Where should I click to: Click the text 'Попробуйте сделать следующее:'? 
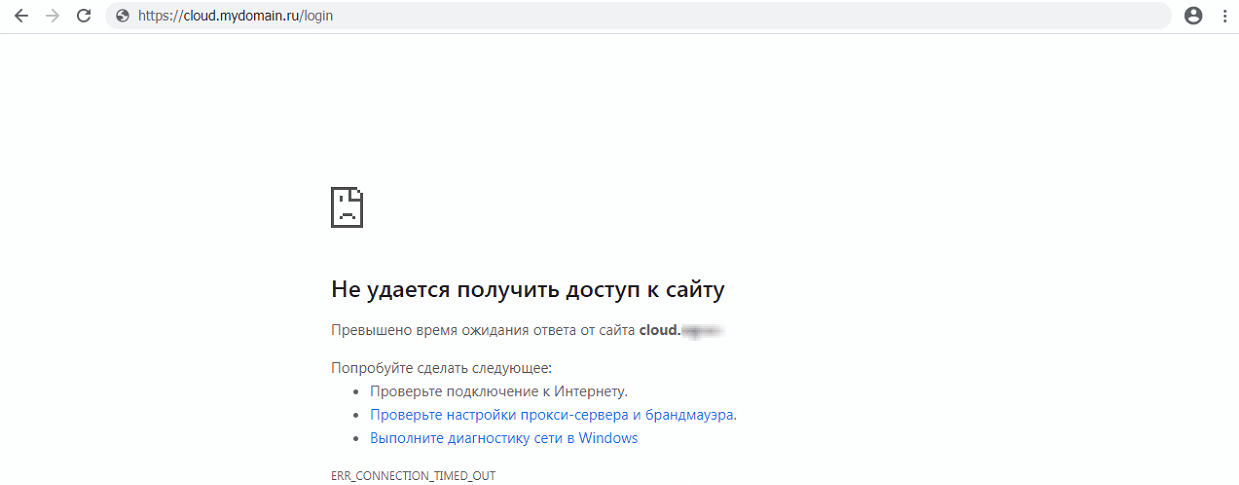[x=441, y=368]
